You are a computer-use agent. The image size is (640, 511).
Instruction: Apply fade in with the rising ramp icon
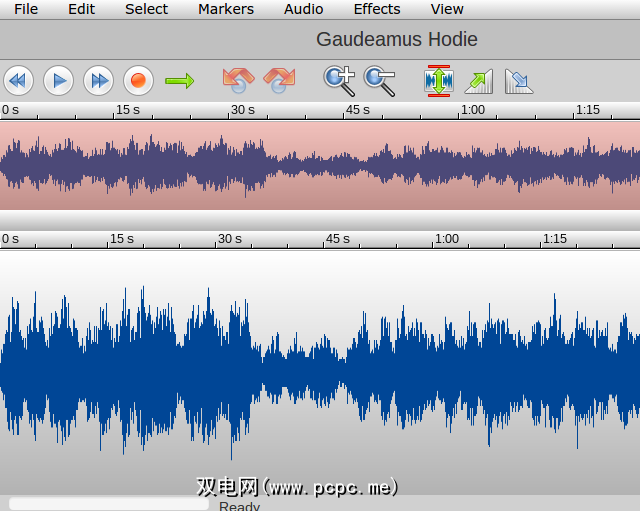tap(479, 80)
